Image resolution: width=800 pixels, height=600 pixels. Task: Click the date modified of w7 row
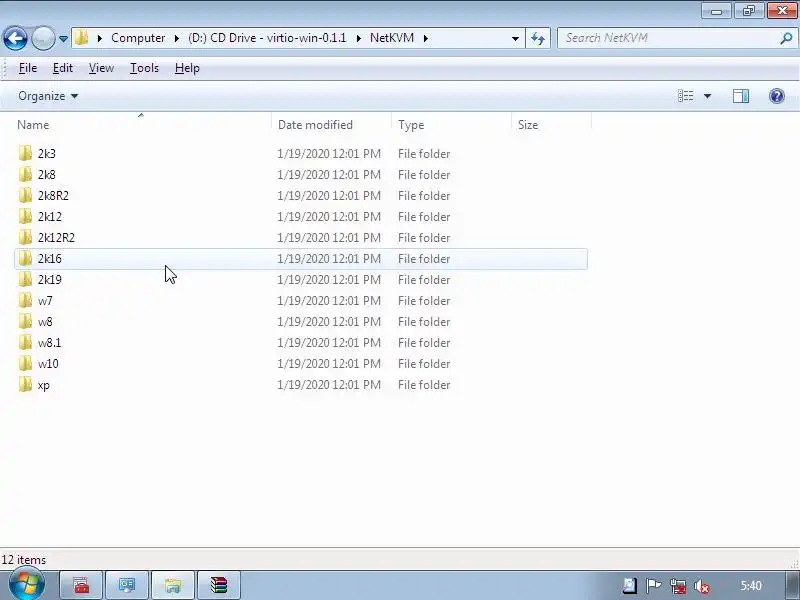pyautogui.click(x=329, y=301)
